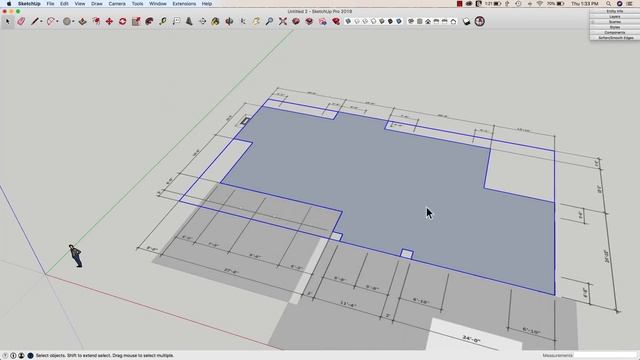Click the dark circle status bar icon
The height and width of the screenshot is (360, 640).
click(x=30, y=356)
